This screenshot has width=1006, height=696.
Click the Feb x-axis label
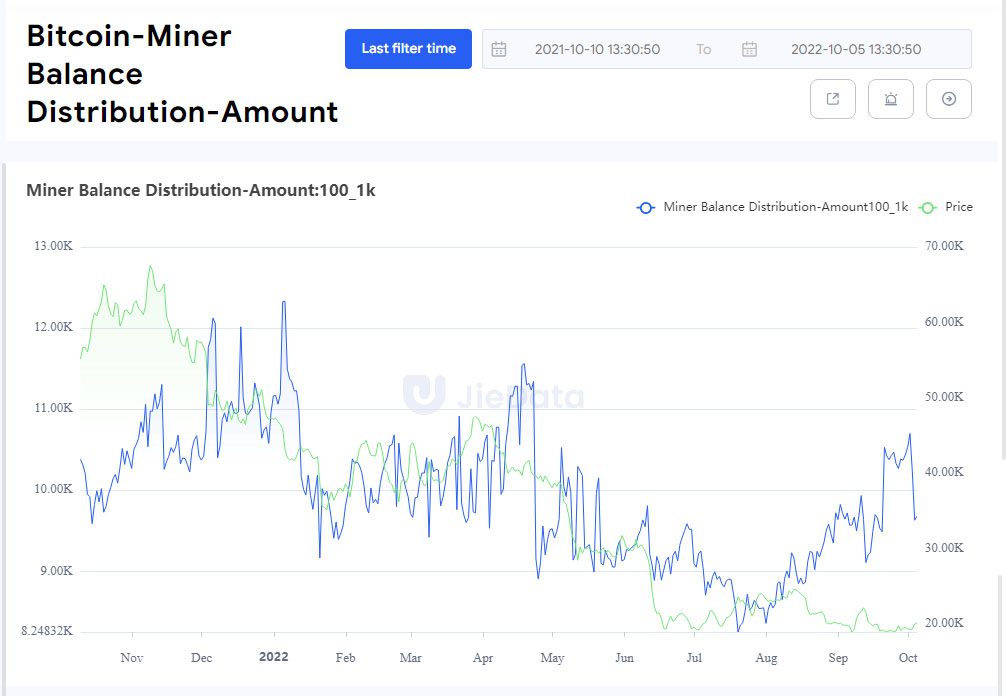click(x=345, y=658)
